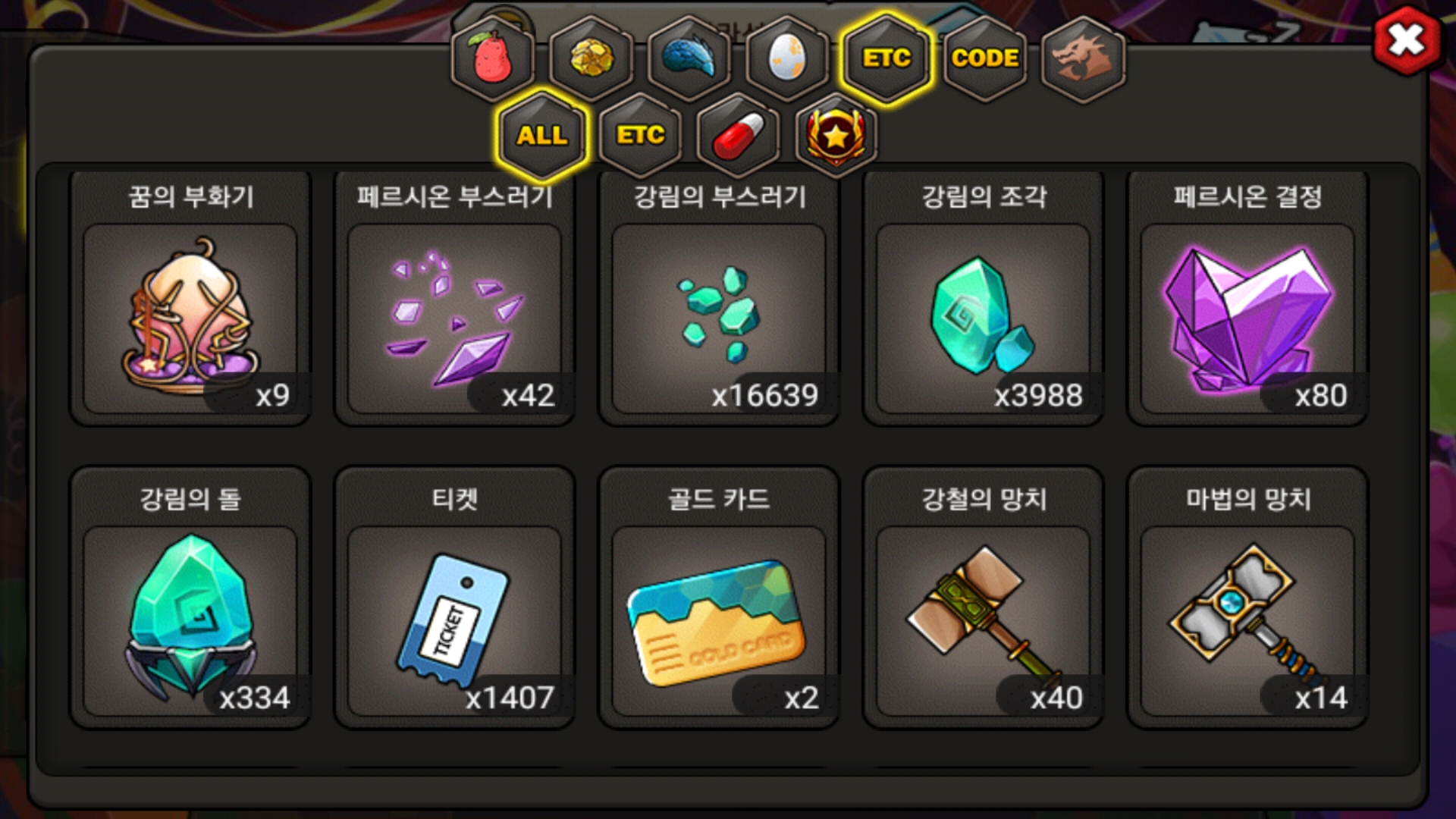The image size is (1456, 819).
Task: Filter items by red capsule pill
Action: point(739,135)
